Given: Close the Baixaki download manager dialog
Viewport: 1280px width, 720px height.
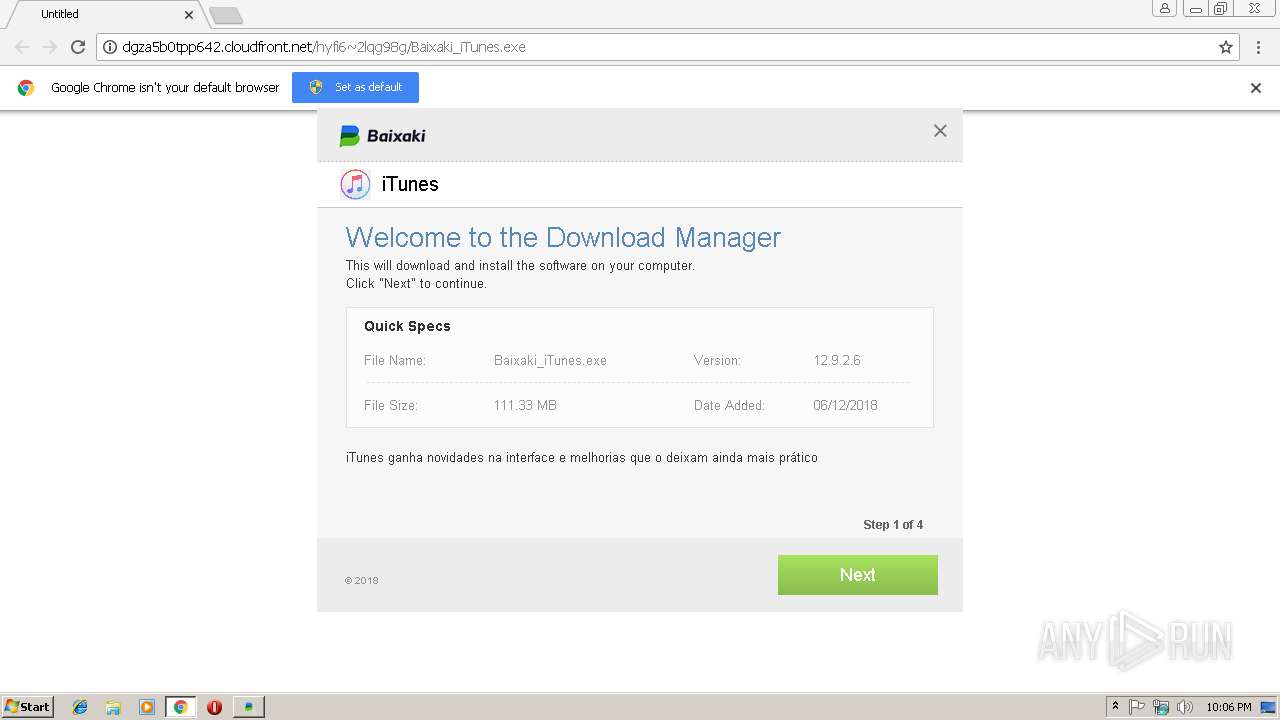Looking at the screenshot, I should coord(940,131).
